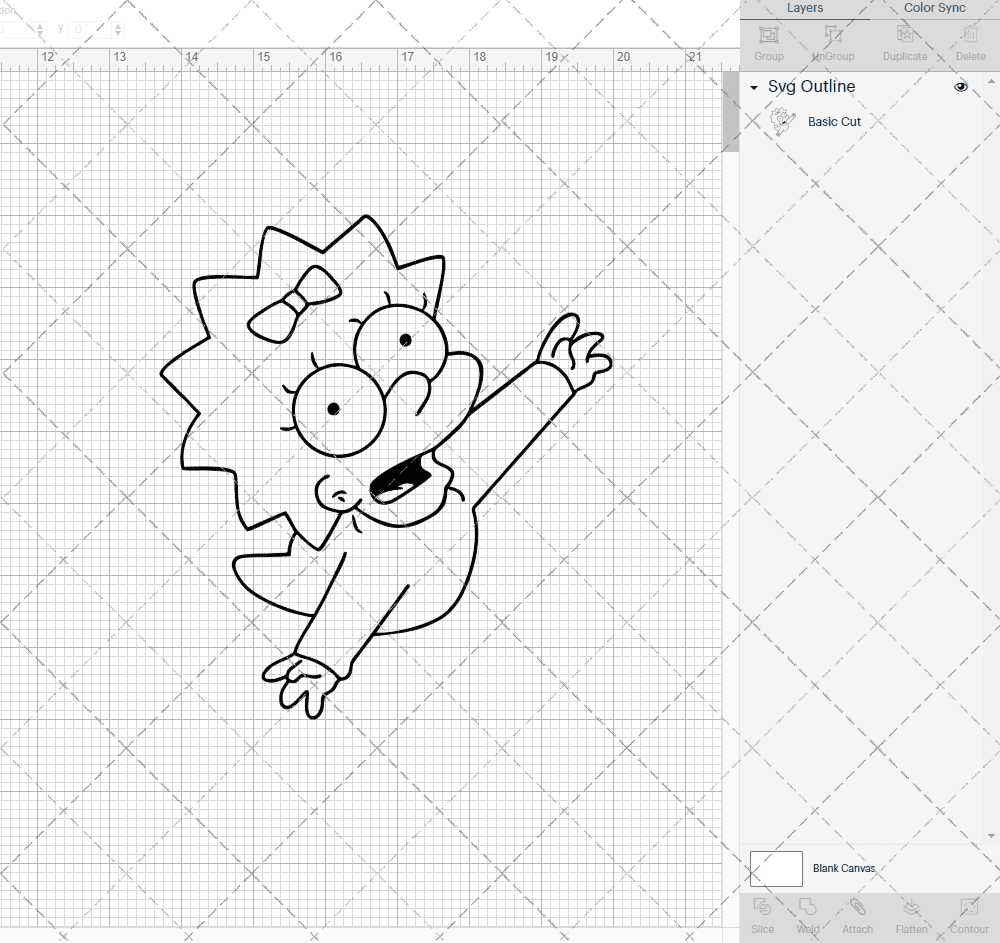Collapse the Svg Outline layer group
1000x943 pixels.
753,88
